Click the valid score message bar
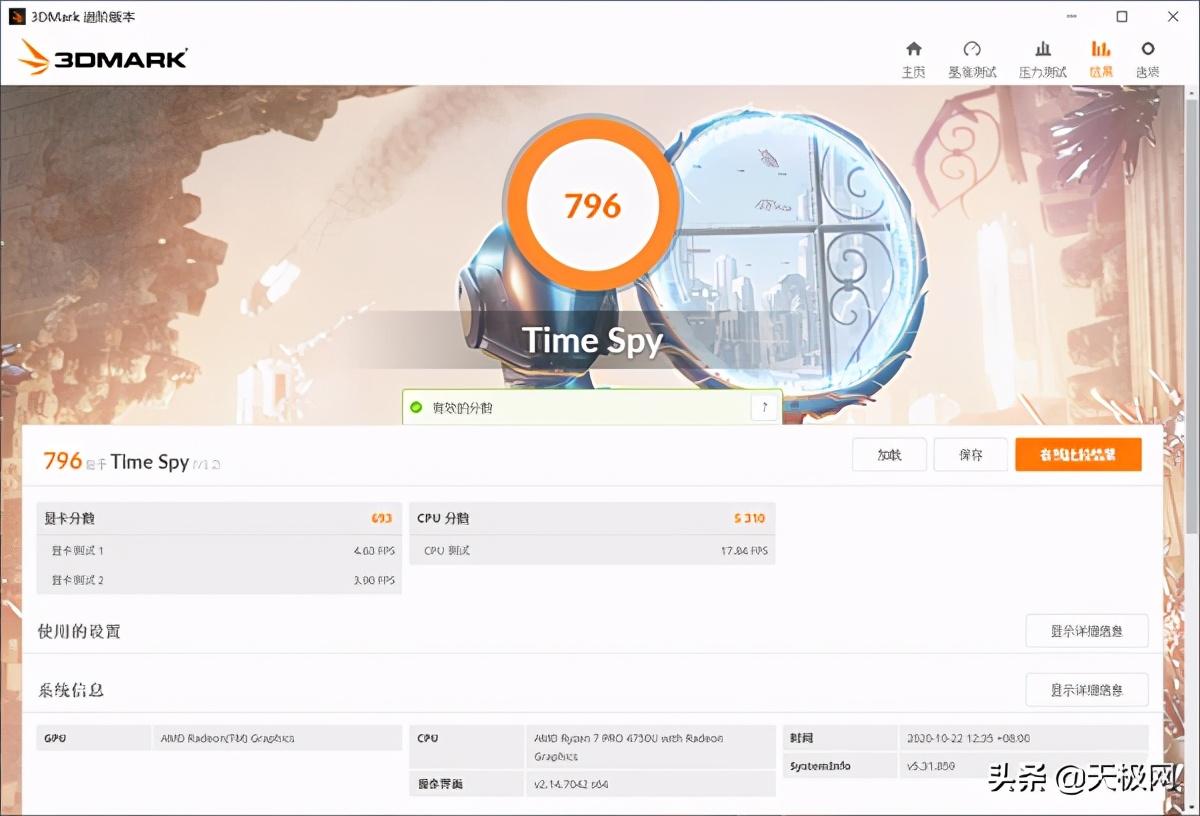Image resolution: width=1200 pixels, height=816 pixels. point(592,407)
